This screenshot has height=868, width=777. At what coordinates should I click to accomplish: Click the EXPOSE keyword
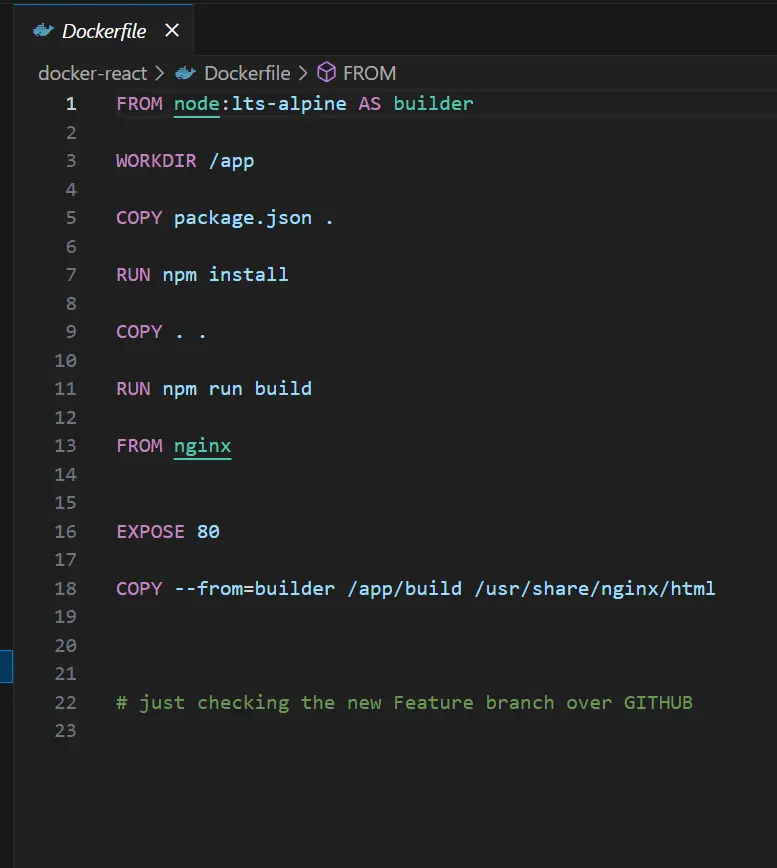(x=151, y=532)
